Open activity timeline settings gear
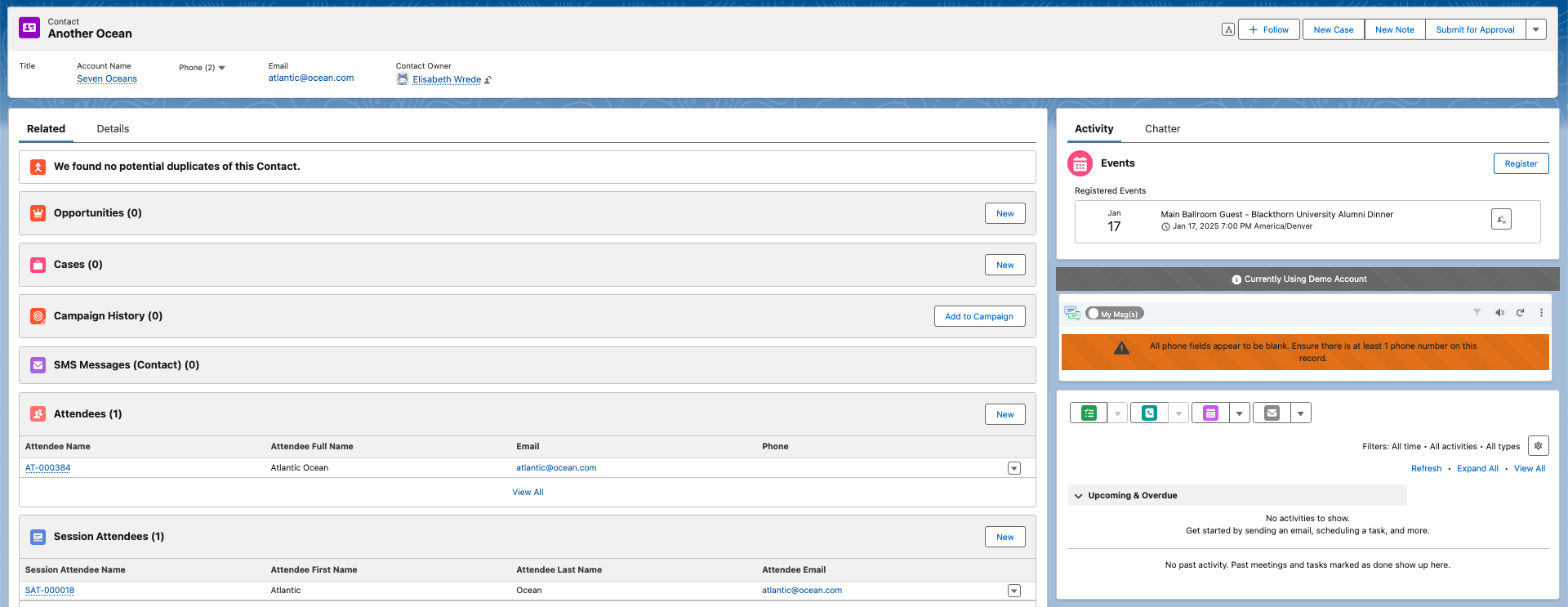 pyautogui.click(x=1538, y=446)
